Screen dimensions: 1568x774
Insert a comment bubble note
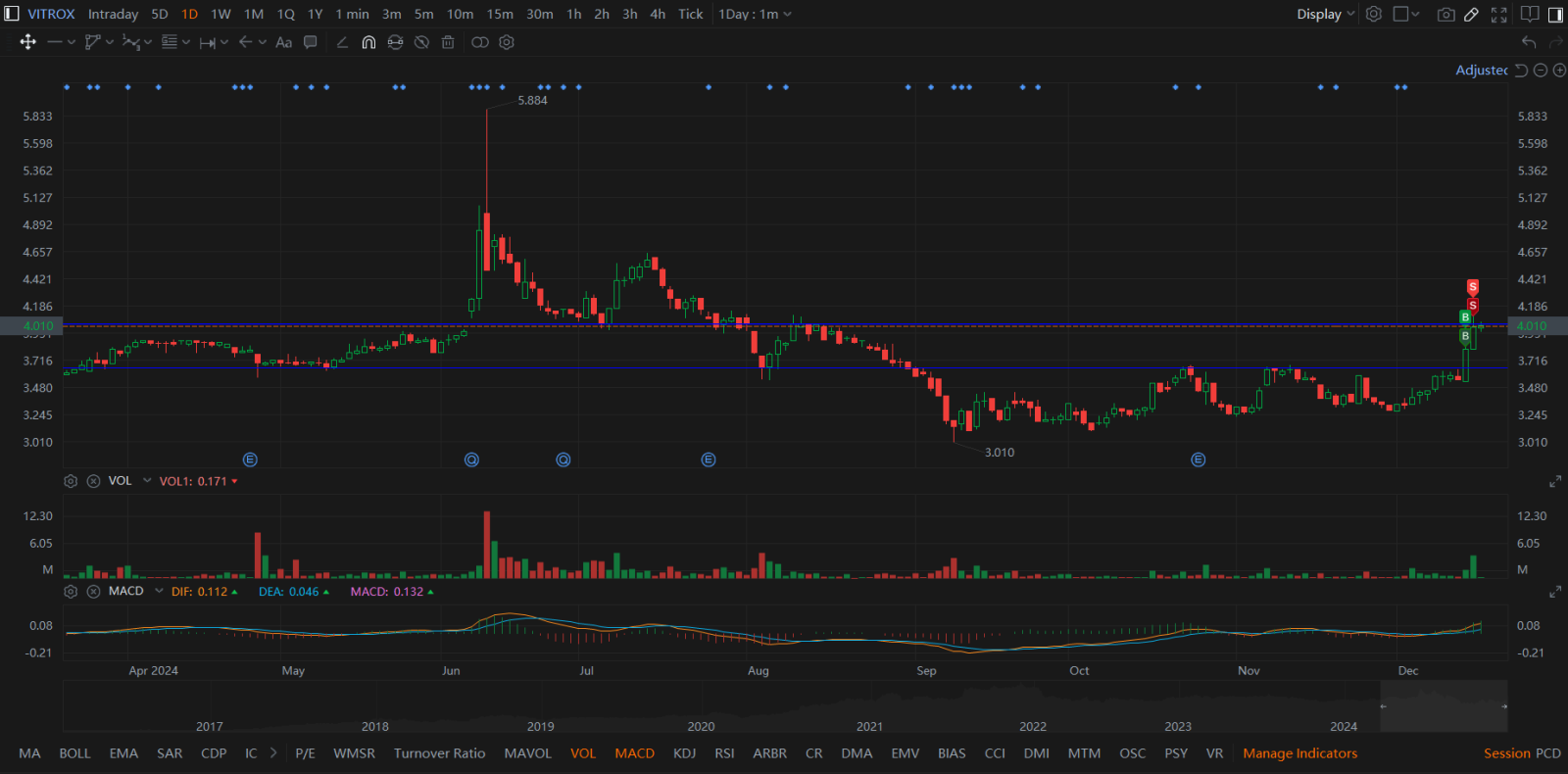click(311, 42)
